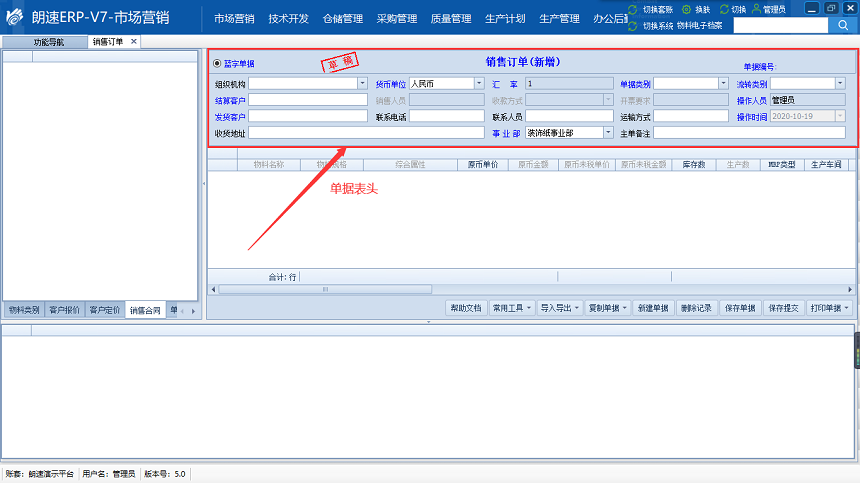Click the 生产车间 column header

[x=826, y=164]
